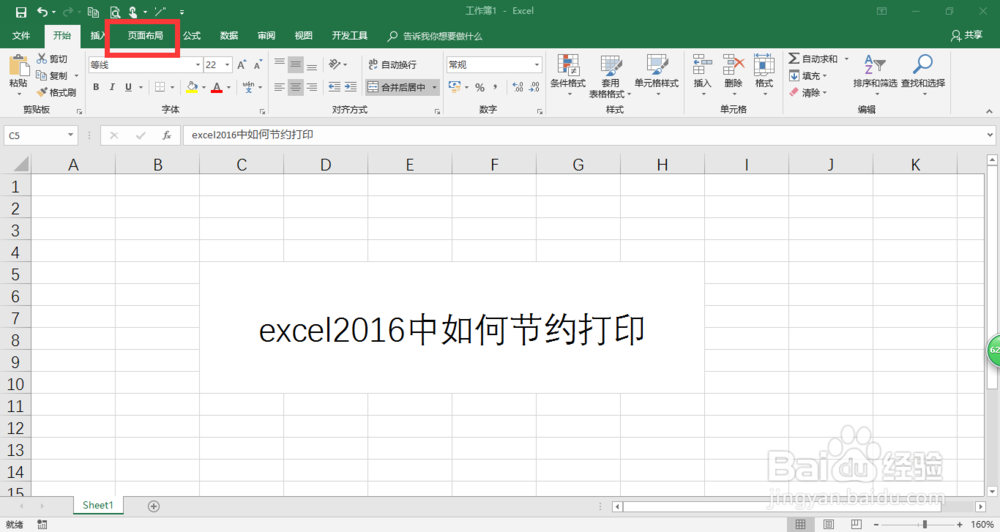This screenshot has width=1000, height=532.
Task: Open print preview from quick access toolbar
Action: coord(114,12)
